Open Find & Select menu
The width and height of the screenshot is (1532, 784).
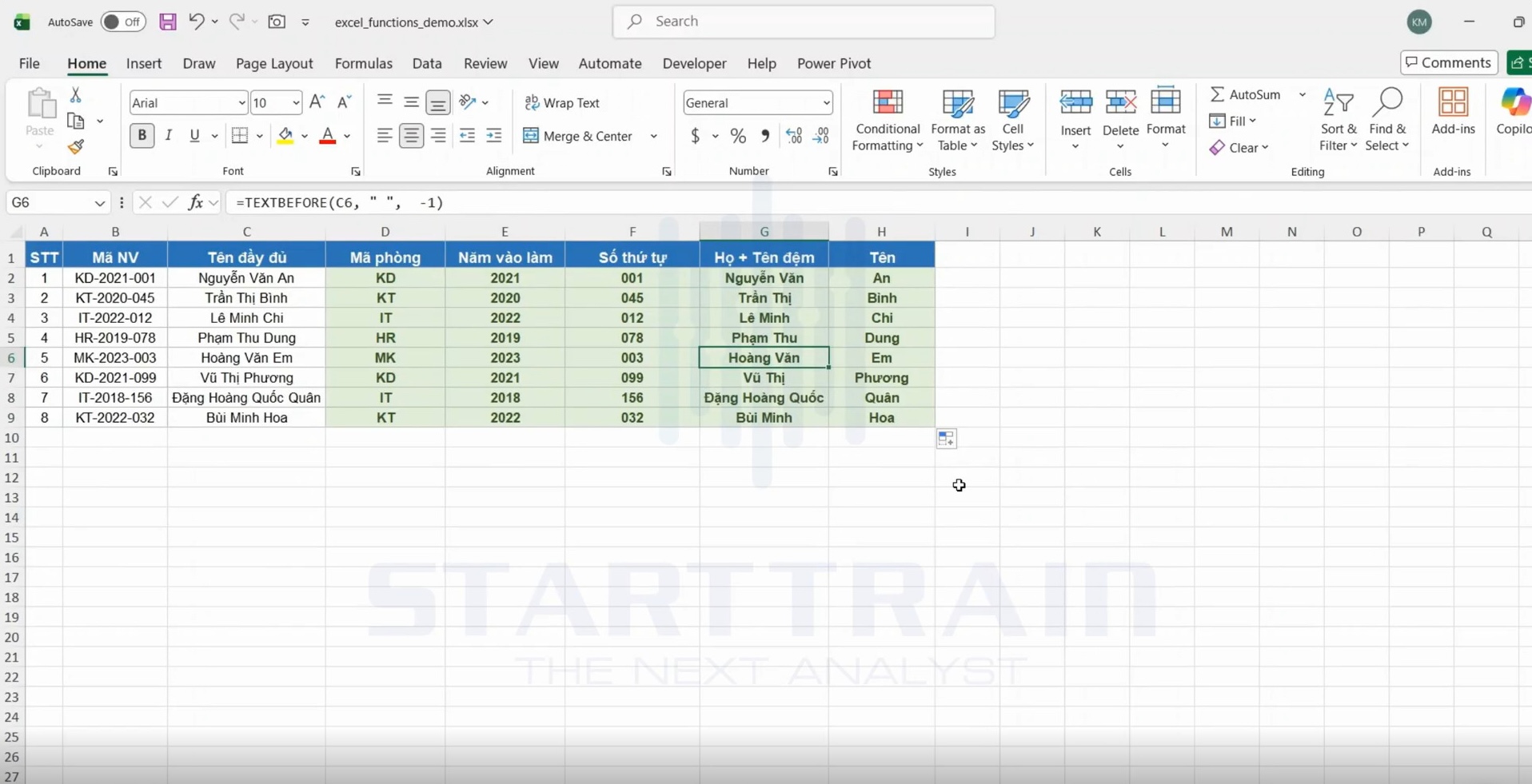(1387, 120)
